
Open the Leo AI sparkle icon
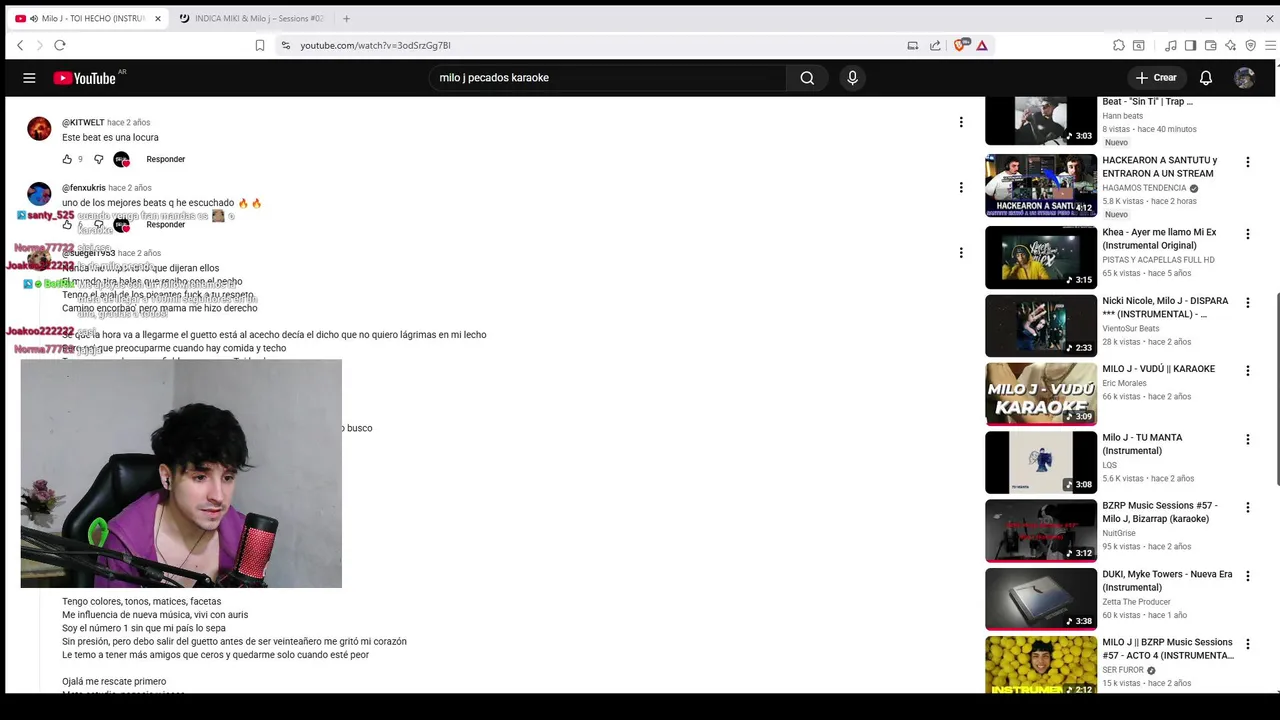pyautogui.click(x=1230, y=45)
